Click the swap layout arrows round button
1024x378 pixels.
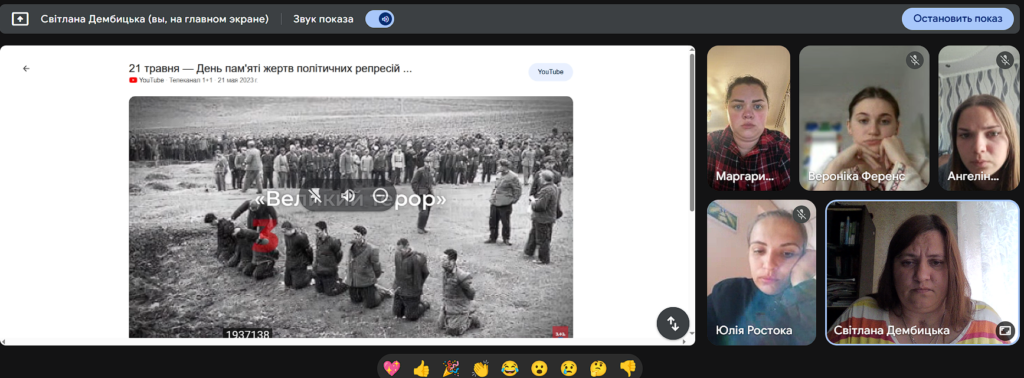pos(673,323)
